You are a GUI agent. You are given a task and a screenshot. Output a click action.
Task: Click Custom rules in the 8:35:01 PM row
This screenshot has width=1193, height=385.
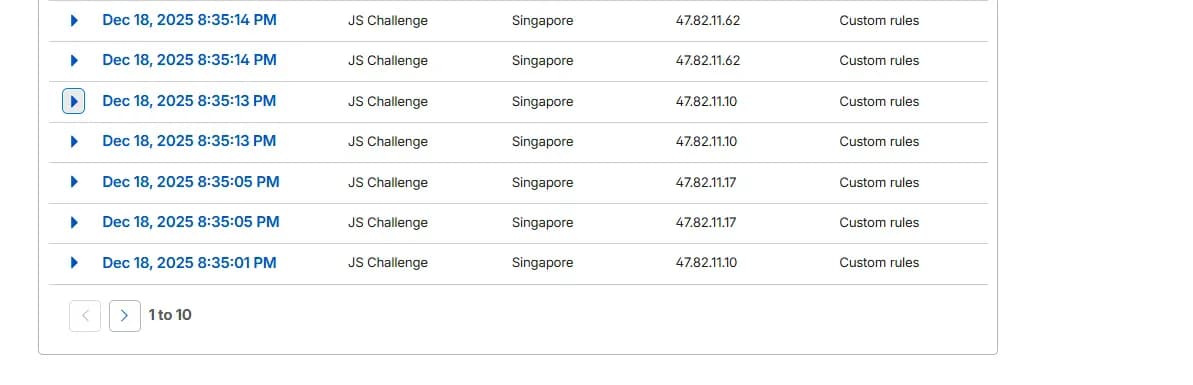(x=879, y=262)
